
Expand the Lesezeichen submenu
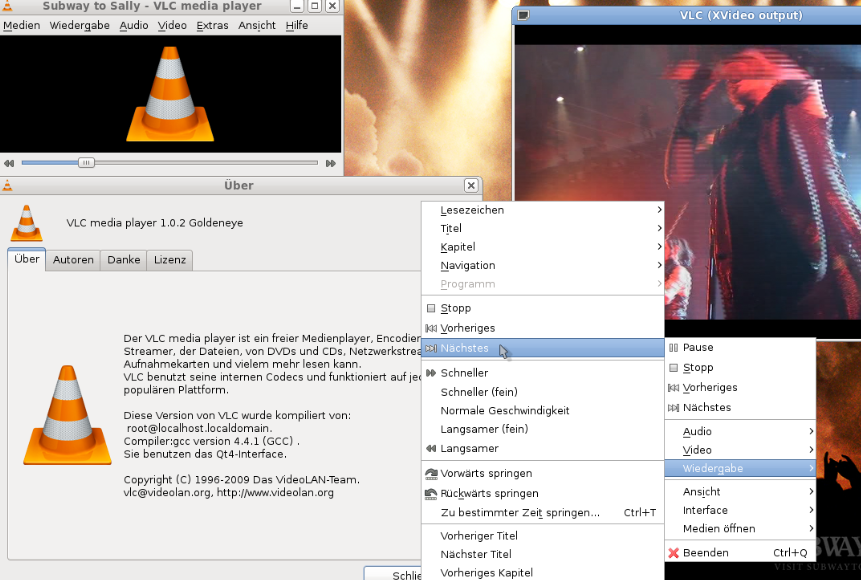pos(543,210)
